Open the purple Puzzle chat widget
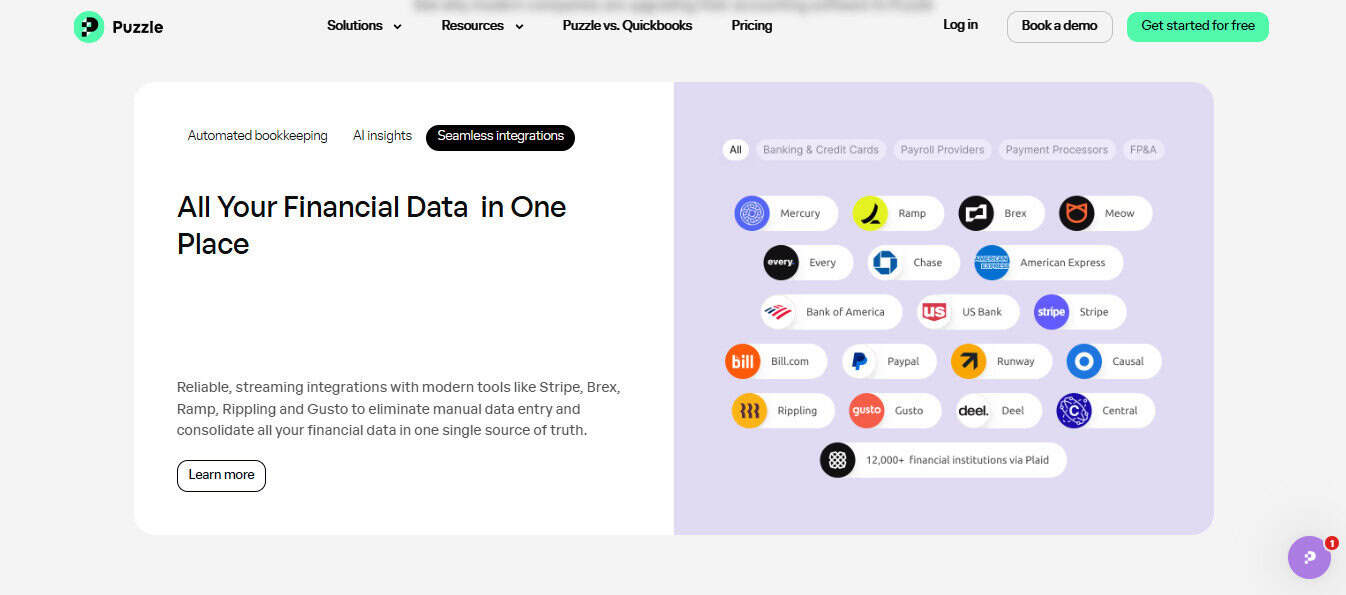Screen dimensions: 1346x595 coord(1309,557)
